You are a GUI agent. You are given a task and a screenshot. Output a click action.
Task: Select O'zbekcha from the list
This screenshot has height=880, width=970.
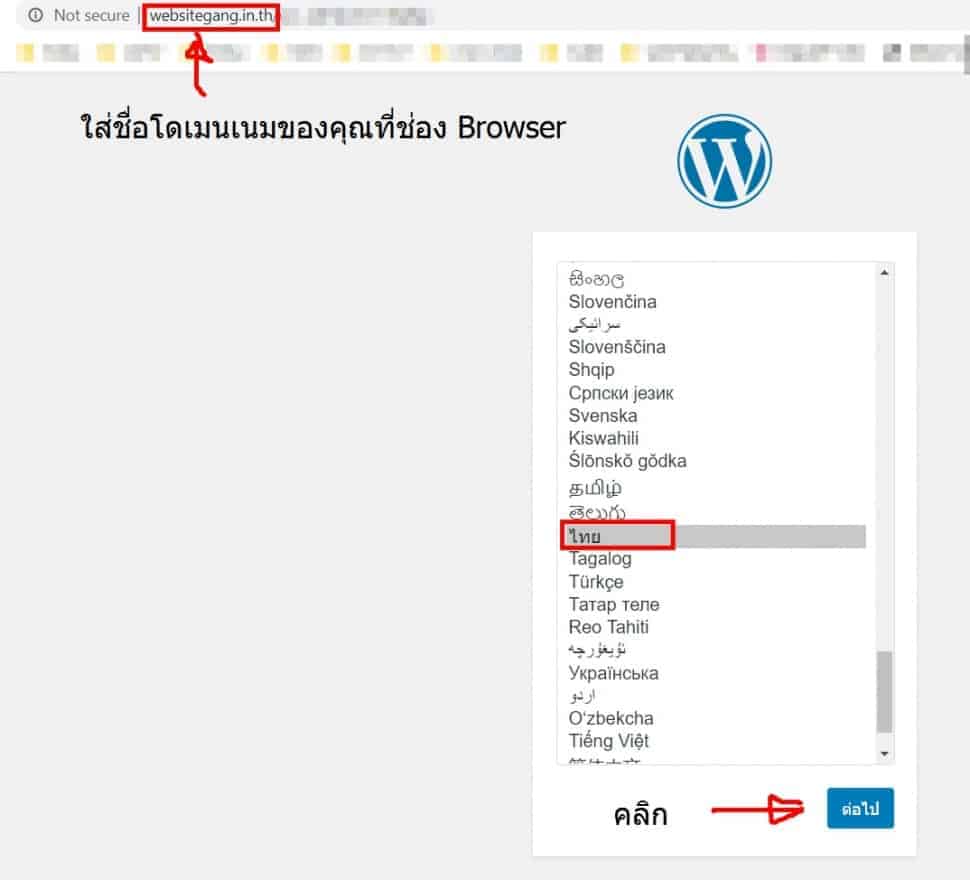pyautogui.click(x=611, y=718)
